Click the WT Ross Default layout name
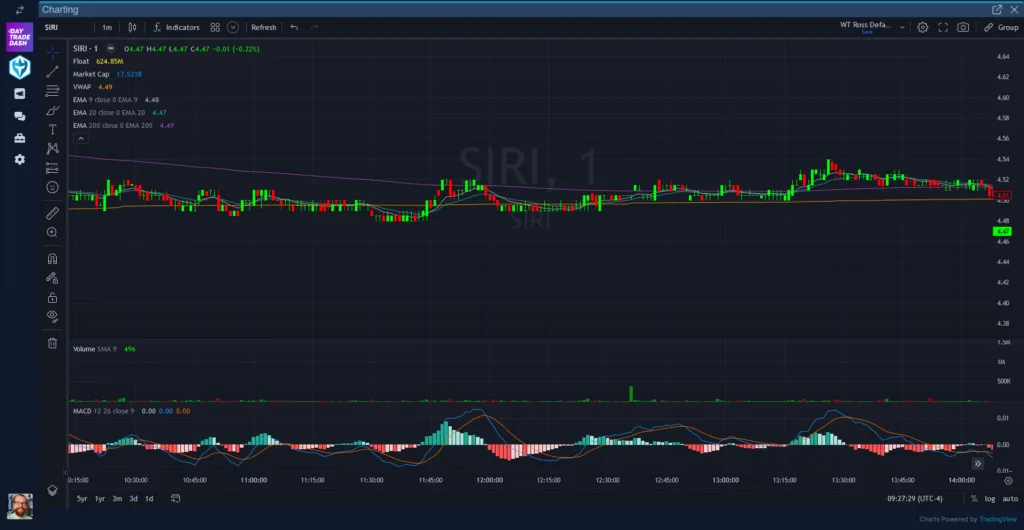This screenshot has width=1024, height=530. [x=865, y=25]
